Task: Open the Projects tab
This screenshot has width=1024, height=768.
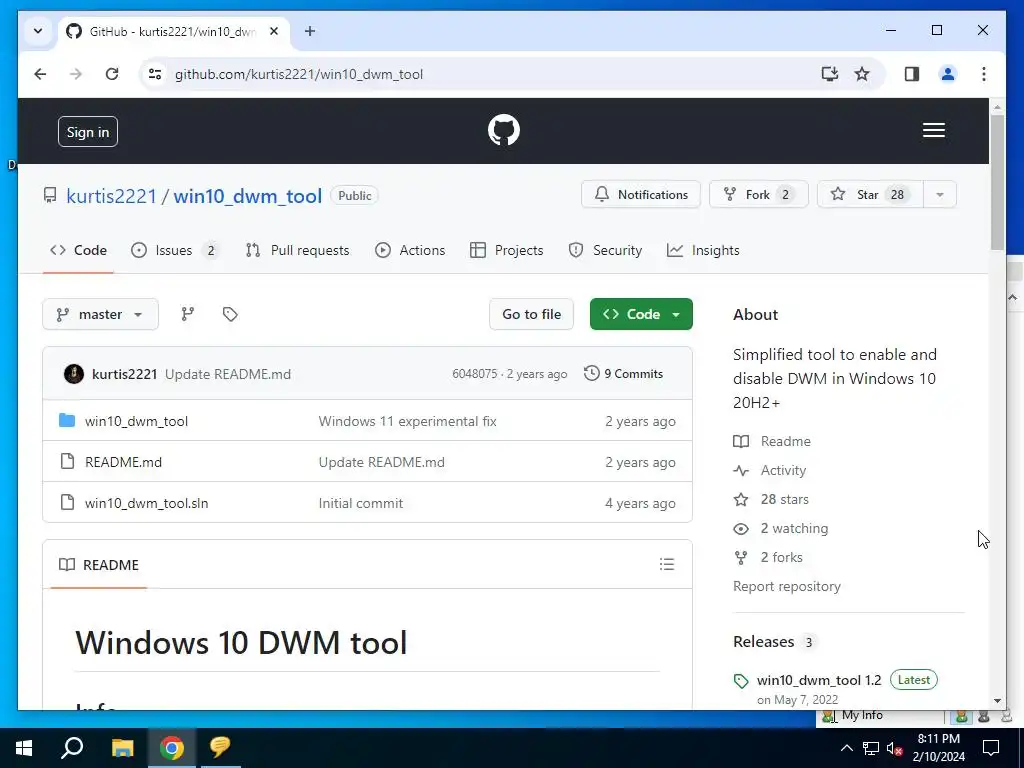Action: (x=507, y=250)
